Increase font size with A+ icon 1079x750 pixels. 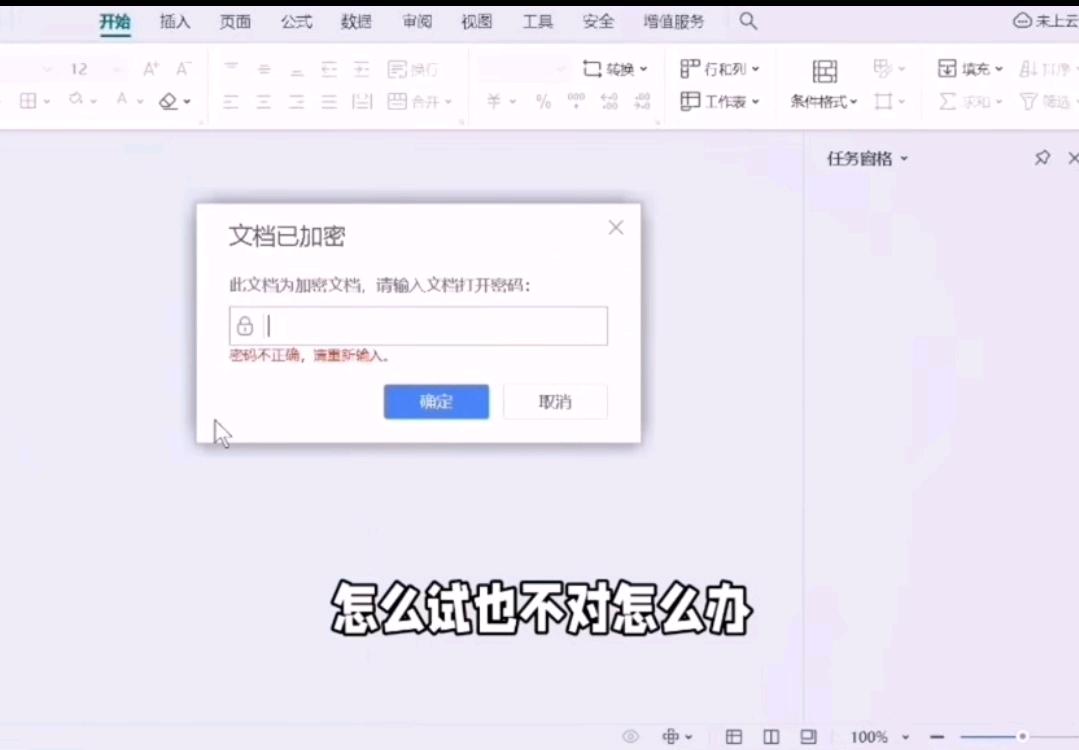pos(151,69)
